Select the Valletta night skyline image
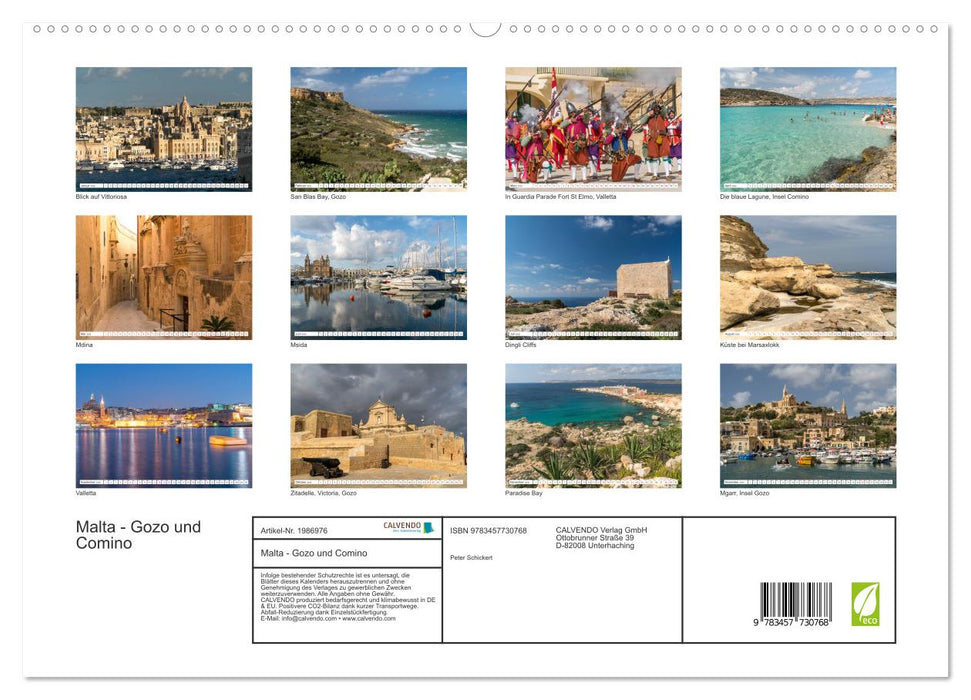This screenshot has width=971, height=700. [x=163, y=425]
